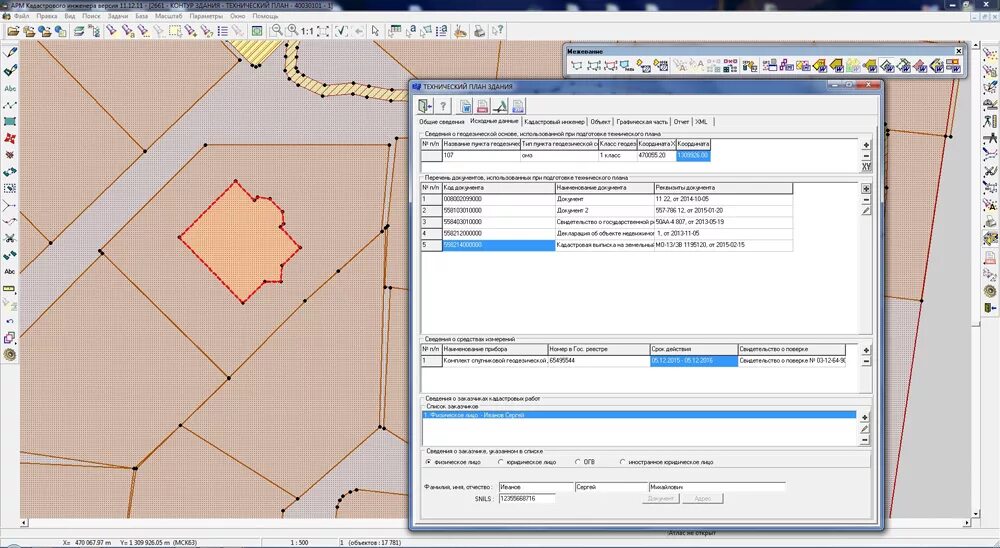Switch to the Объект tab
Viewport: 1000px width, 548px height.
[x=600, y=122]
